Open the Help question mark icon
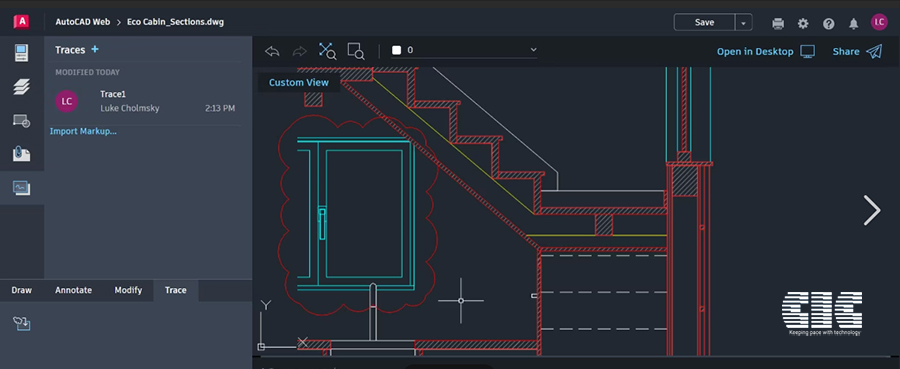 pos(828,24)
